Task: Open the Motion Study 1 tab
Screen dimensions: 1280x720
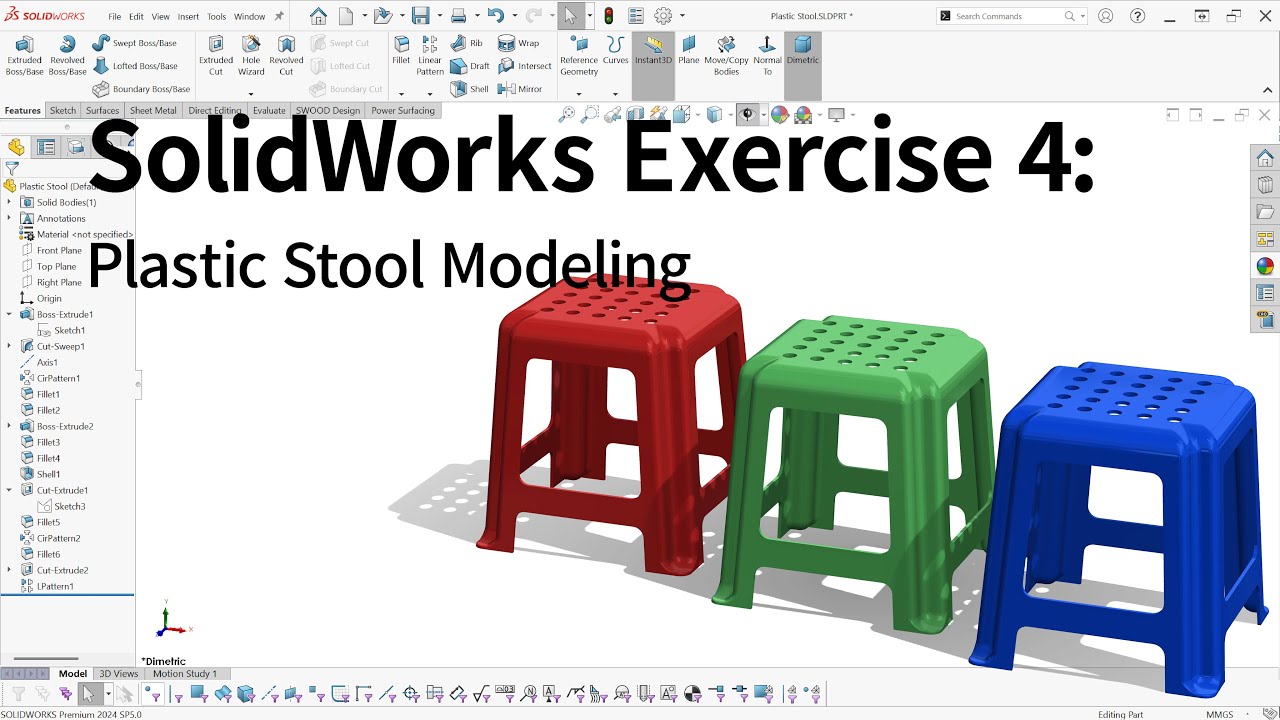Action: coord(185,674)
